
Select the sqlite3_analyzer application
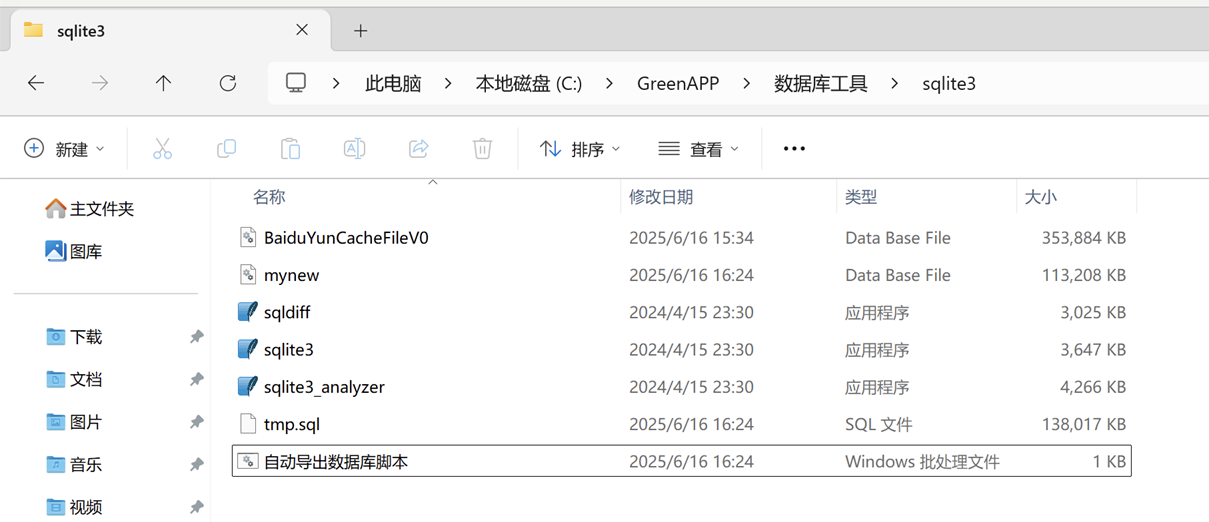click(x=681, y=387)
